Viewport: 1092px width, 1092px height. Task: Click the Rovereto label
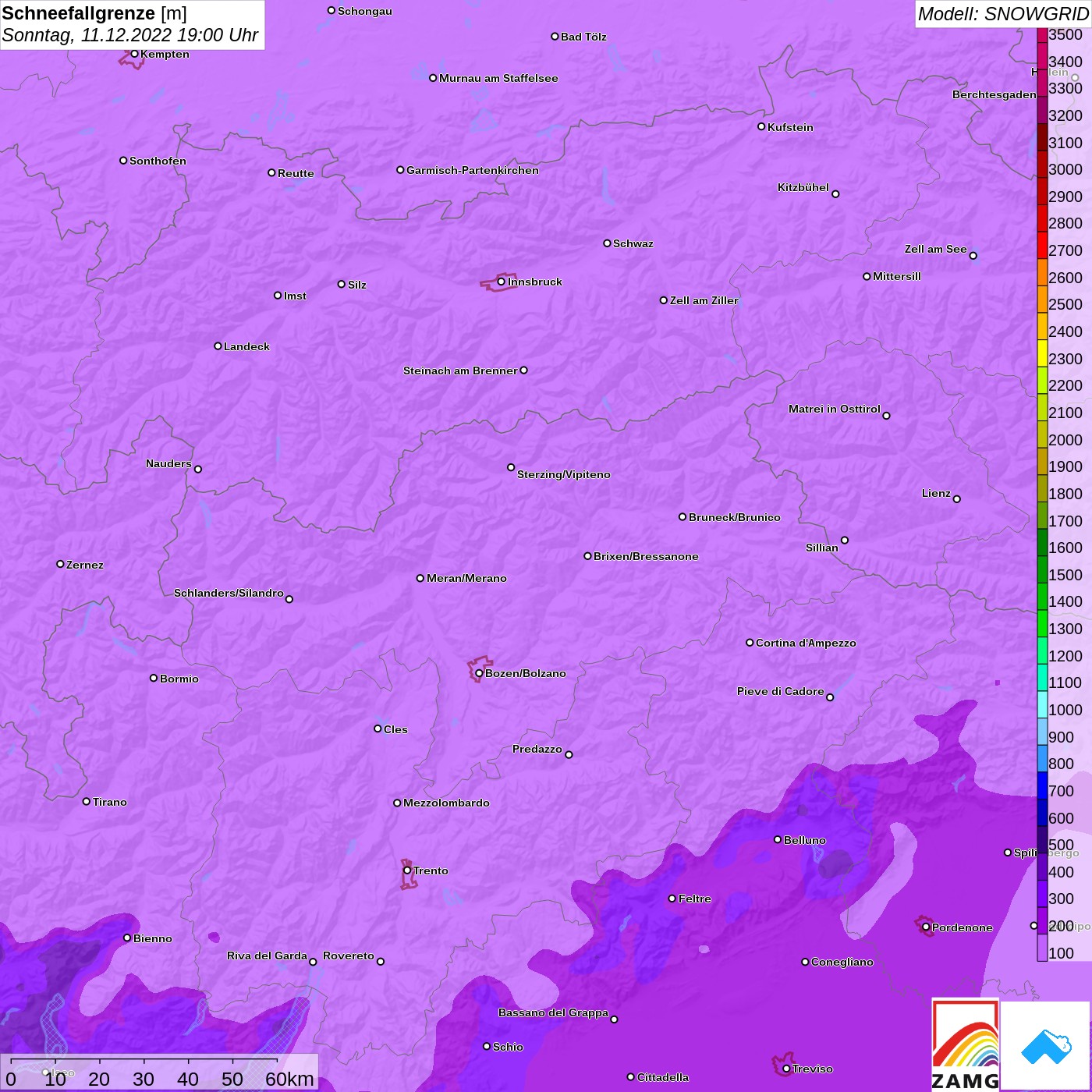[x=349, y=955]
